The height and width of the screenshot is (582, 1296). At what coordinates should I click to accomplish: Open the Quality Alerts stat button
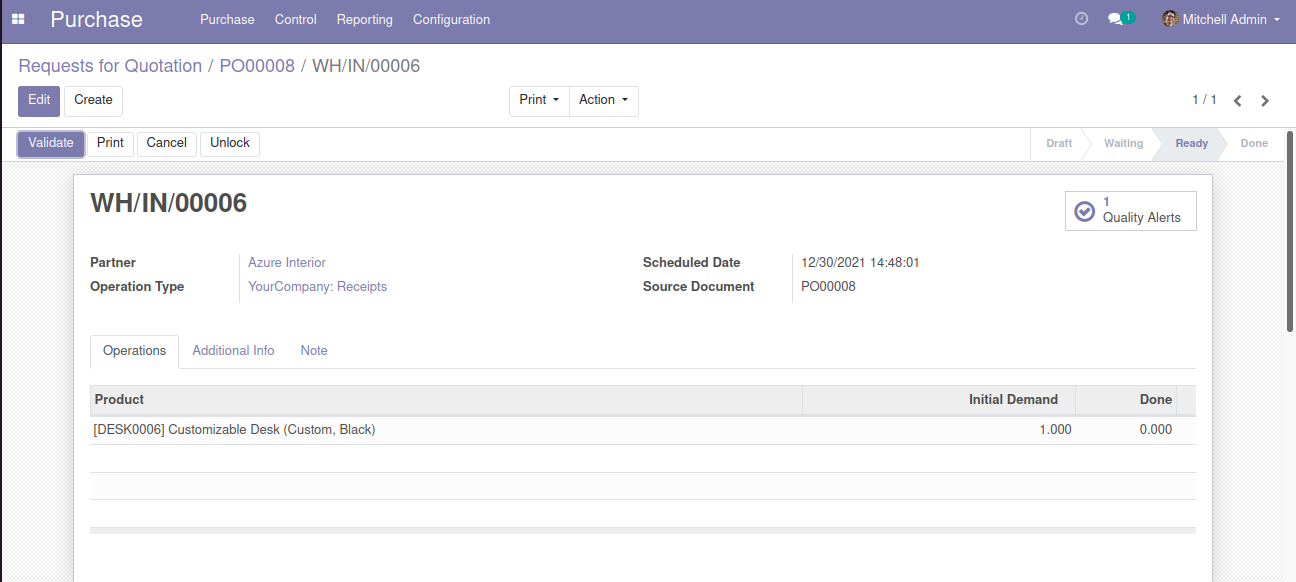point(1131,210)
